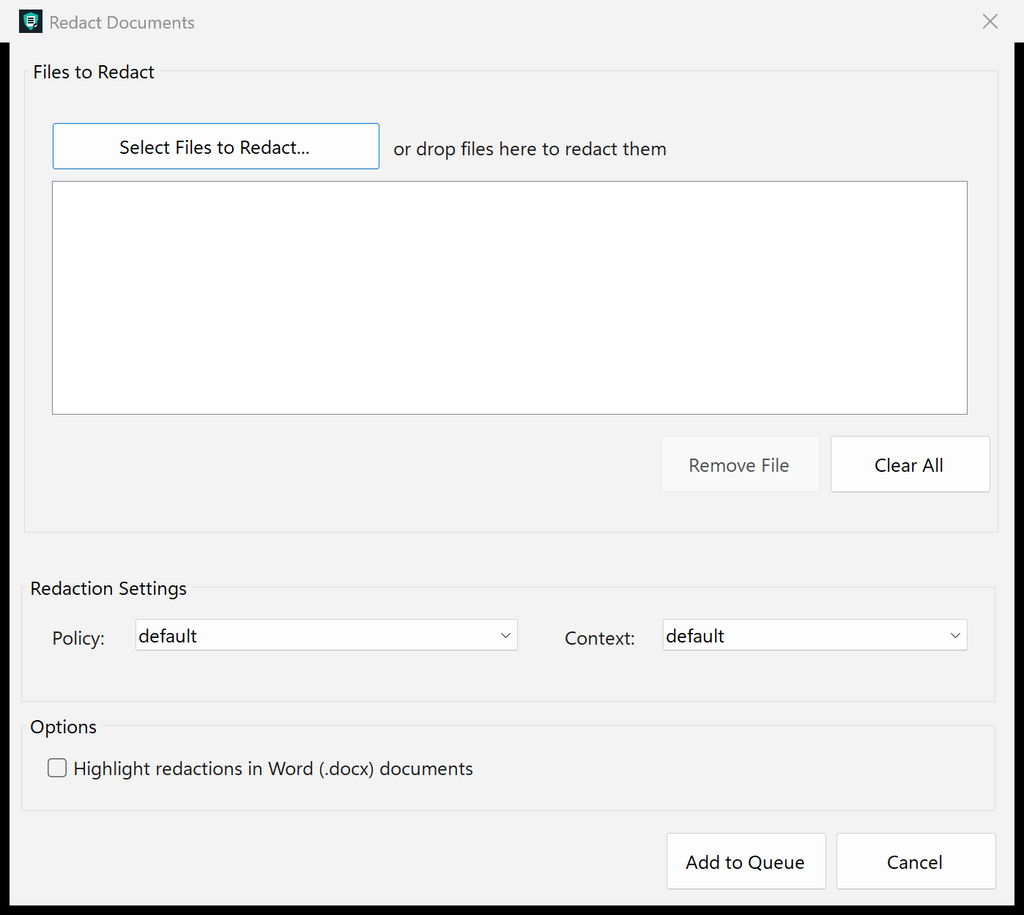Image resolution: width=1024 pixels, height=915 pixels.
Task: Click the Redaction Settings group heading
Action: coord(108,588)
